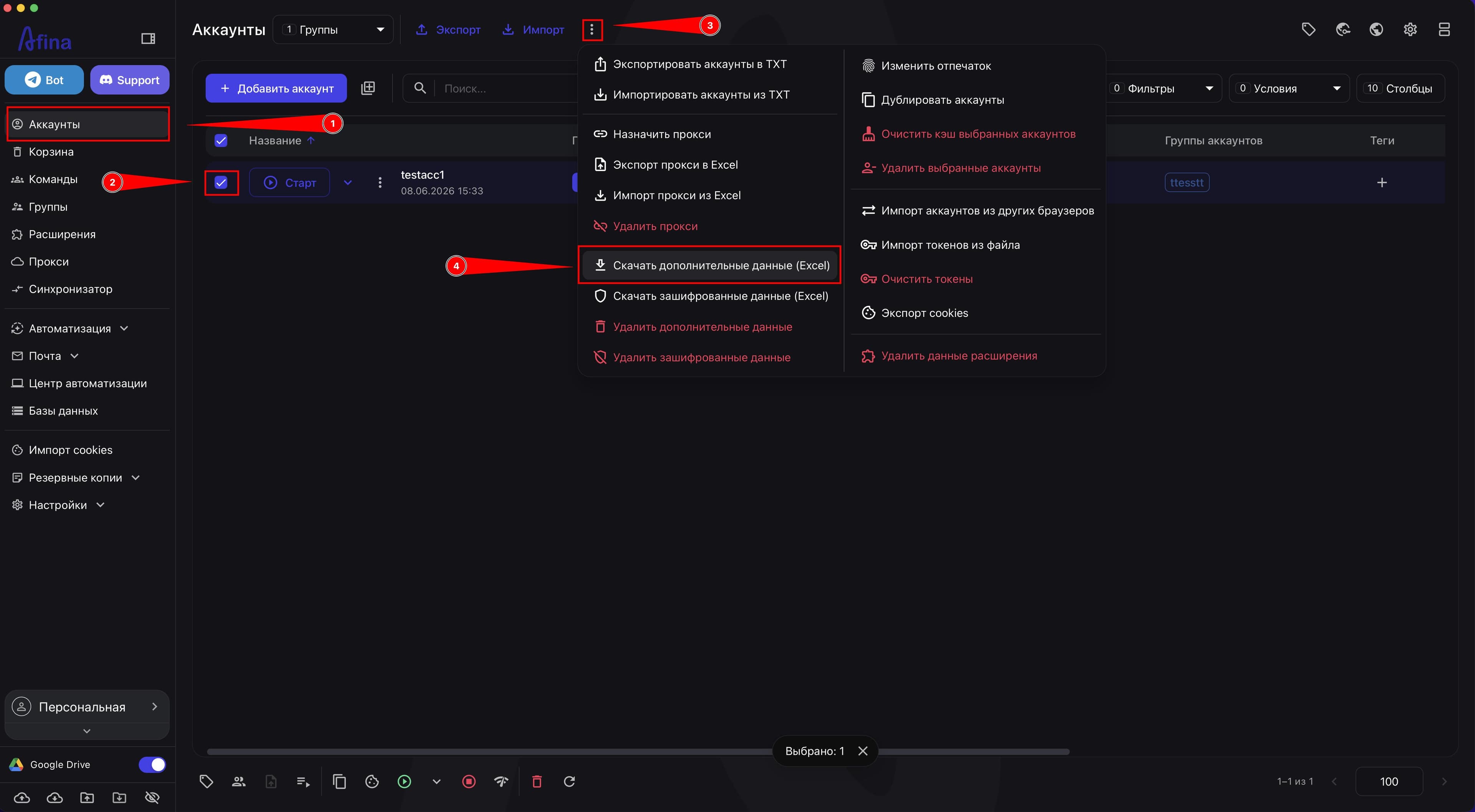Click the rows-per-page field showing 100
The width and height of the screenshot is (1475, 812).
click(x=1389, y=782)
